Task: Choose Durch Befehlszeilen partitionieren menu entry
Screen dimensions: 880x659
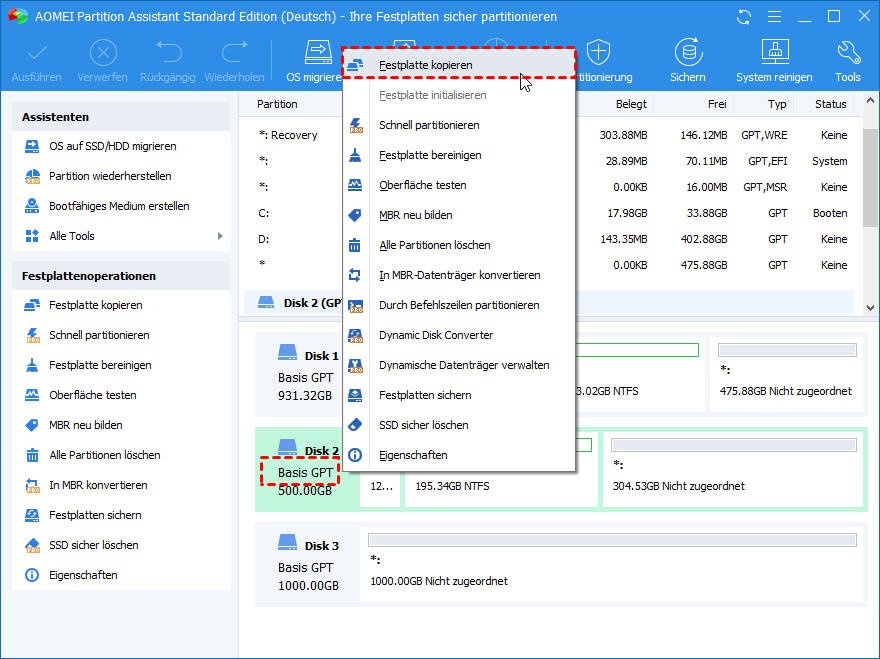Action: (459, 305)
